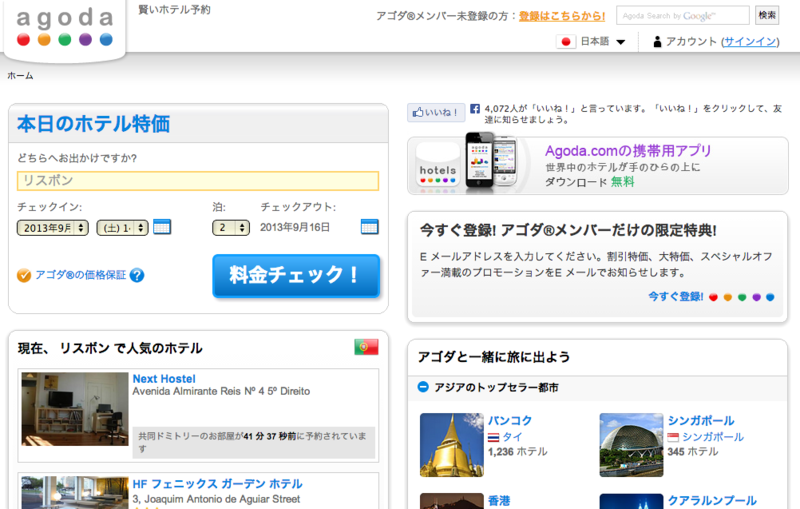
Task: Click Avenida Almirante Reis address text
Action: (x=221, y=391)
